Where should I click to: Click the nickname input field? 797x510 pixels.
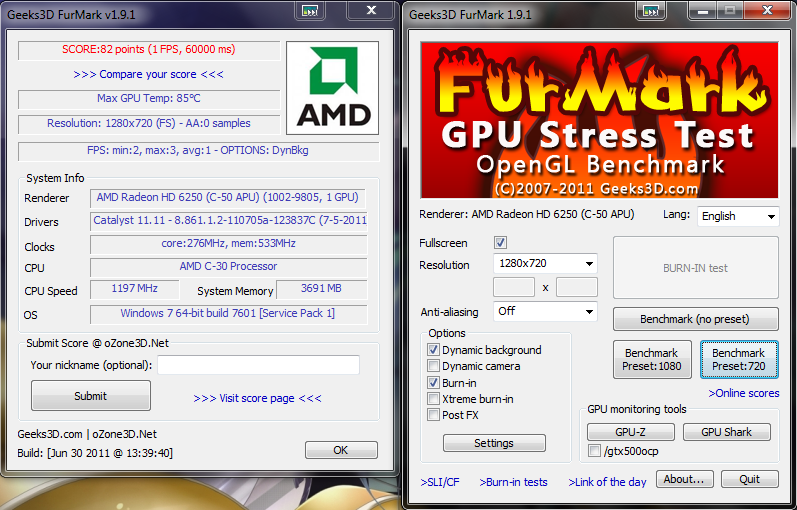coord(258,365)
